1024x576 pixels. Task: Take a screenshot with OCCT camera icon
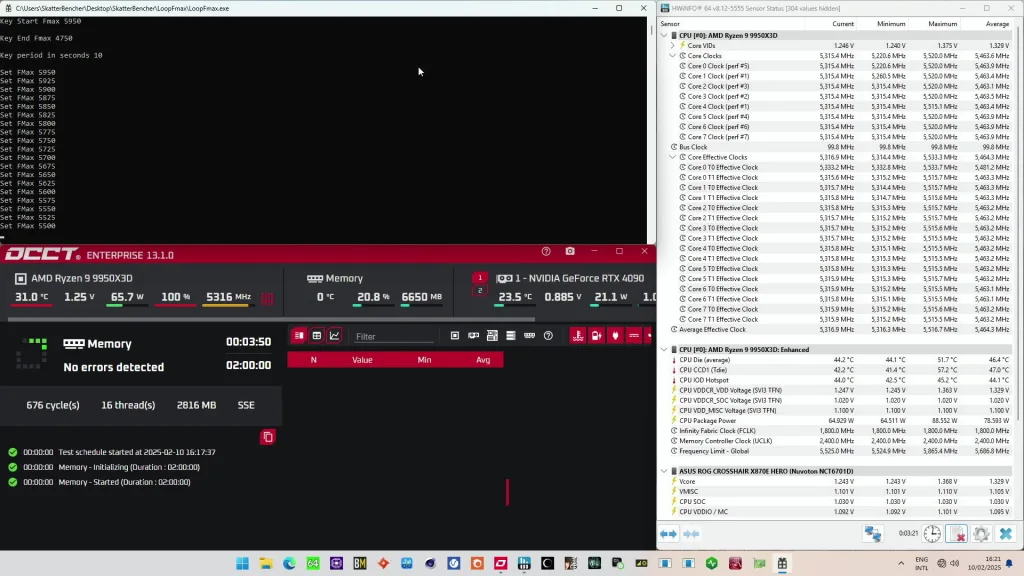pos(570,251)
